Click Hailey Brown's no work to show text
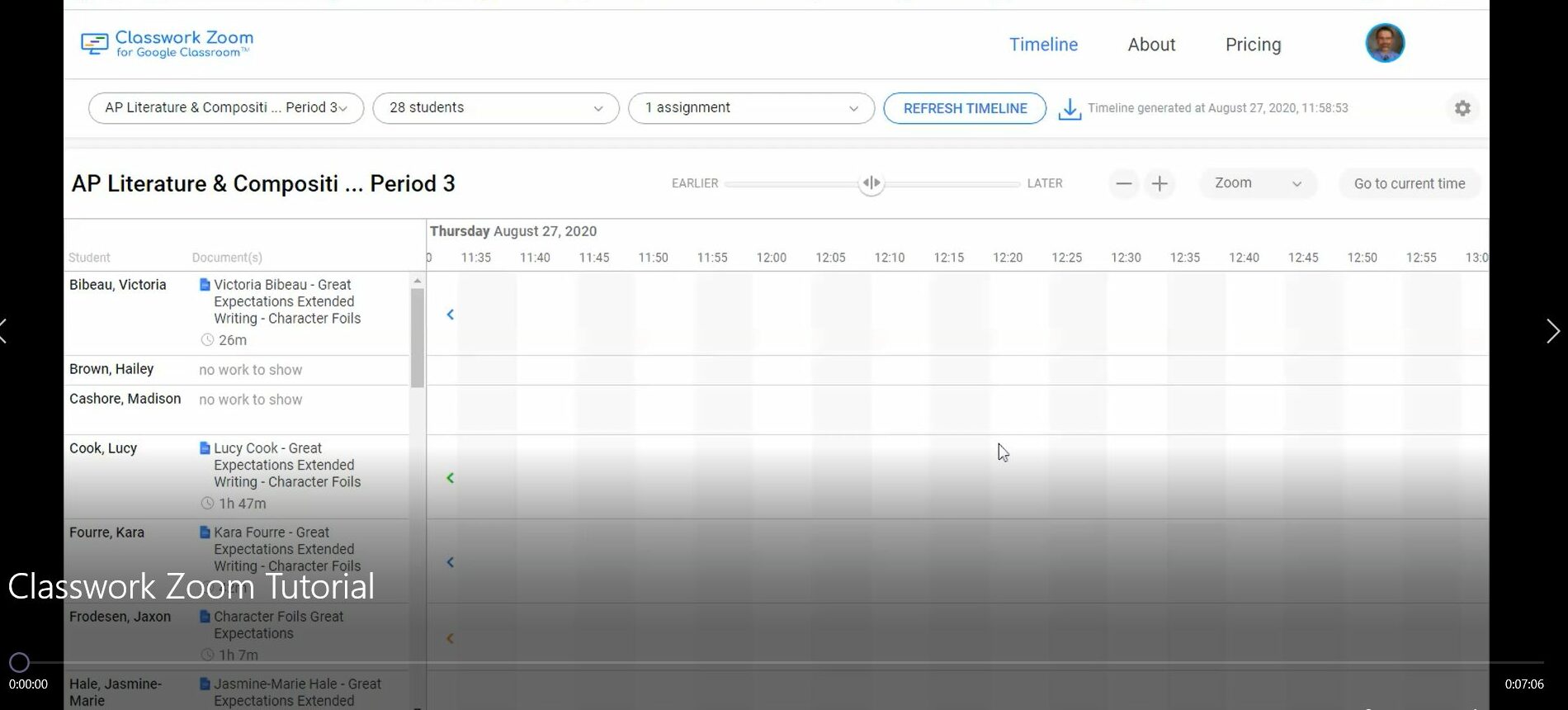The height and width of the screenshot is (710, 1568). tap(251, 370)
